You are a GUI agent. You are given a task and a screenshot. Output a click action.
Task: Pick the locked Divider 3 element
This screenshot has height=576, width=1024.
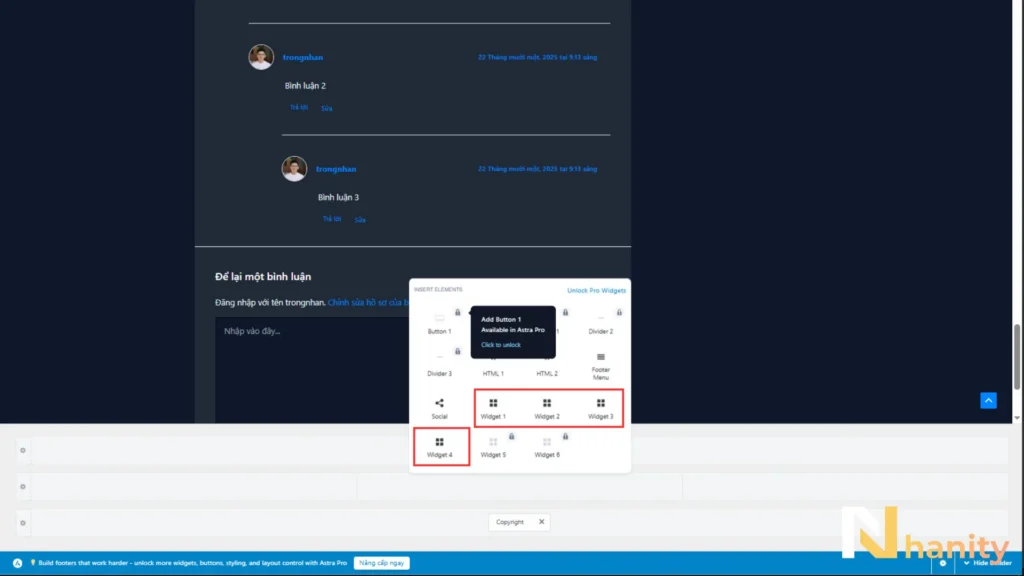[440, 365]
